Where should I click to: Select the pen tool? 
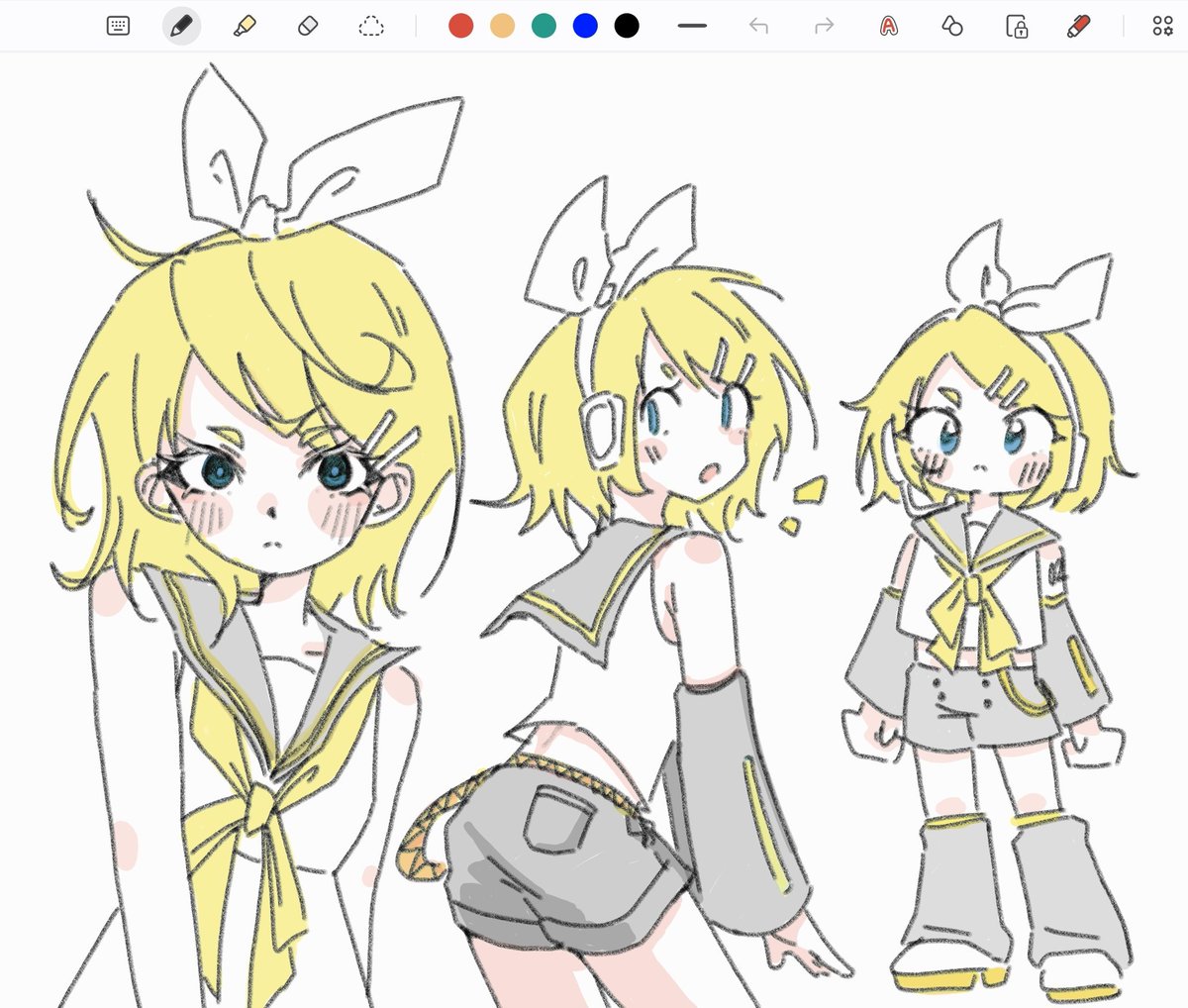[181, 26]
